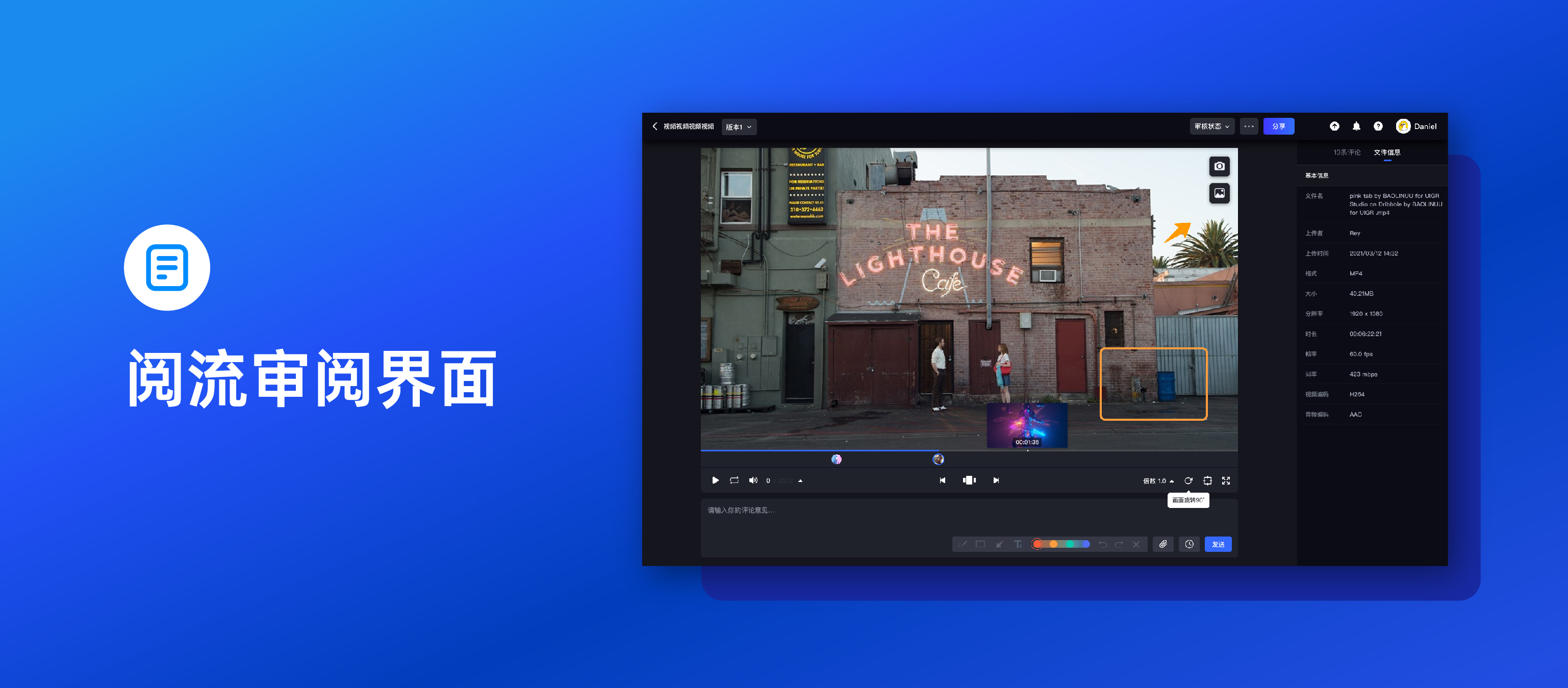
Task: Click the blue 分享 share button
Action: (1278, 126)
